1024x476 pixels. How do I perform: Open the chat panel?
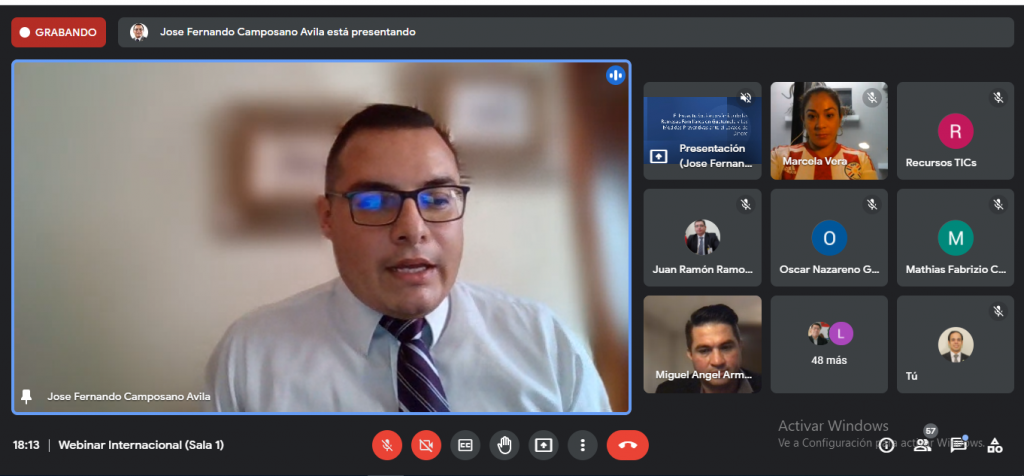958,445
